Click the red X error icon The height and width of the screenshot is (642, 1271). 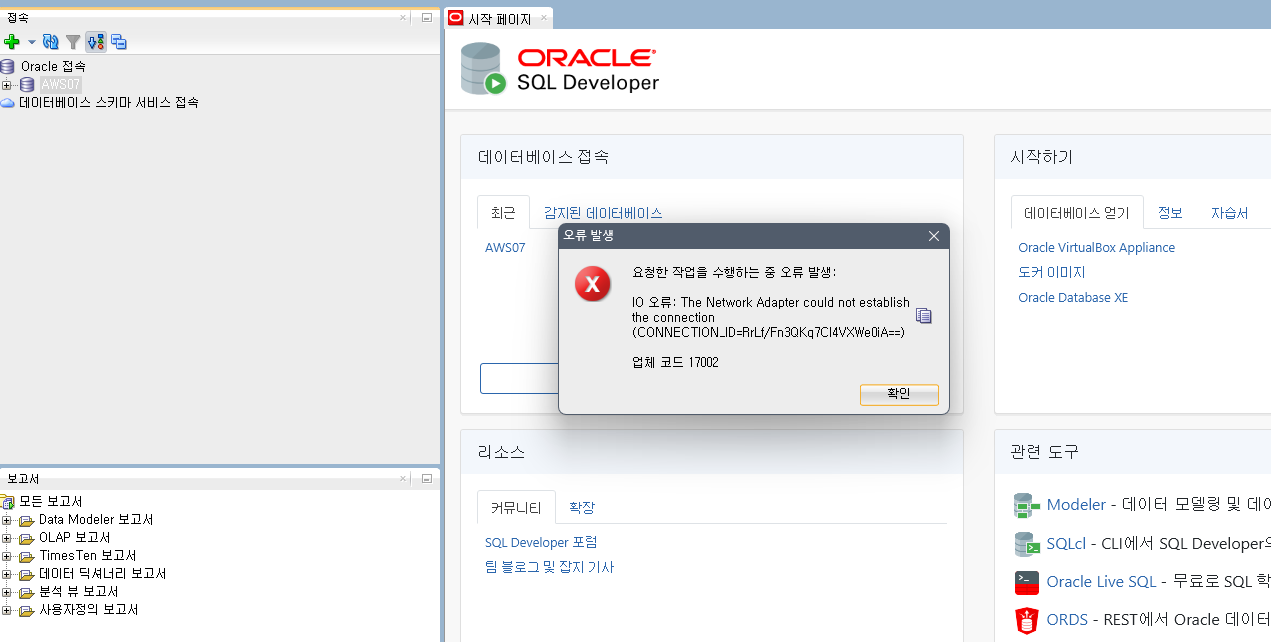coord(592,284)
